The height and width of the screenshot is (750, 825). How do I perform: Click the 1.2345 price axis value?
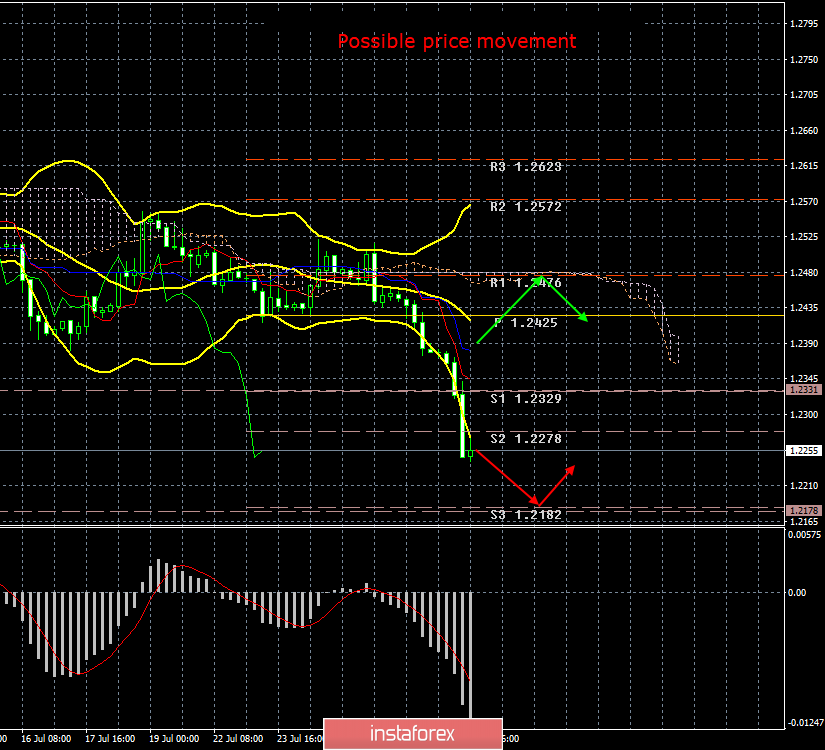pos(804,379)
